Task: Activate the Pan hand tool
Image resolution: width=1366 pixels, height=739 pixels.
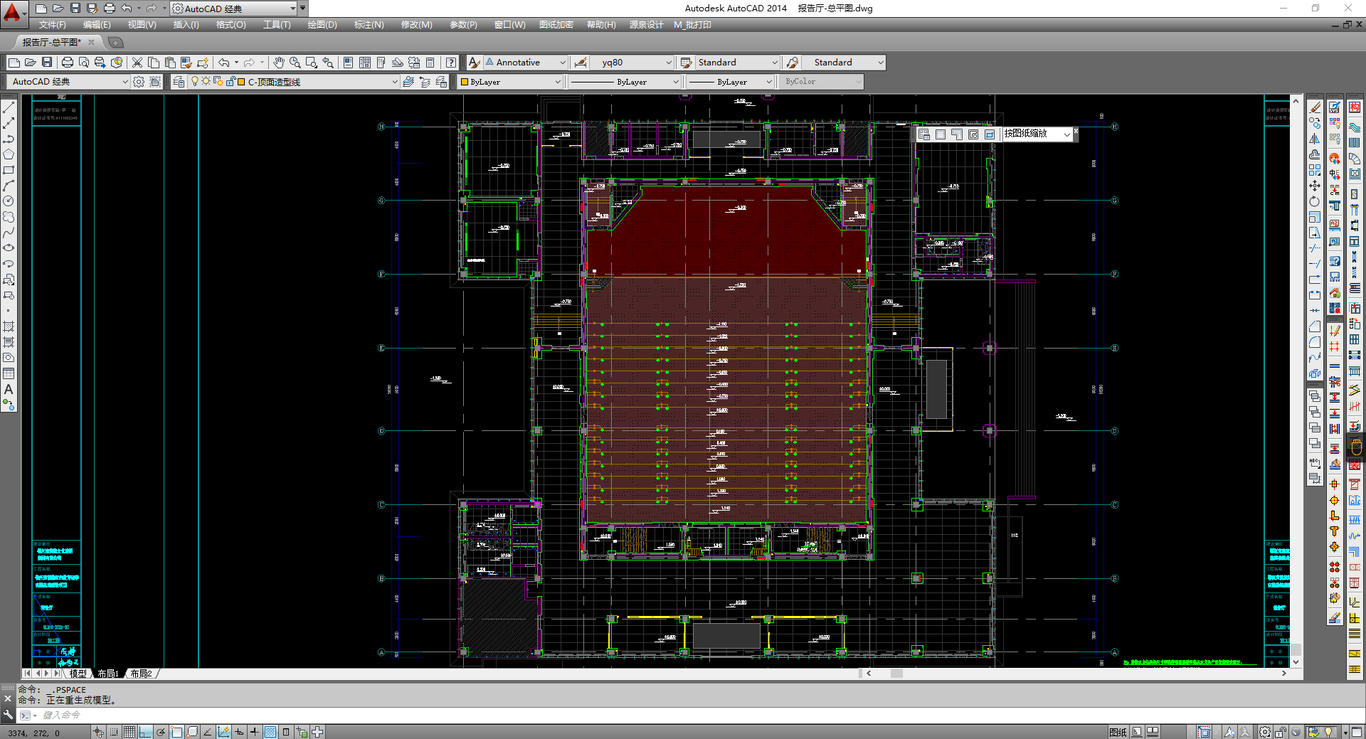Action: coord(279,62)
